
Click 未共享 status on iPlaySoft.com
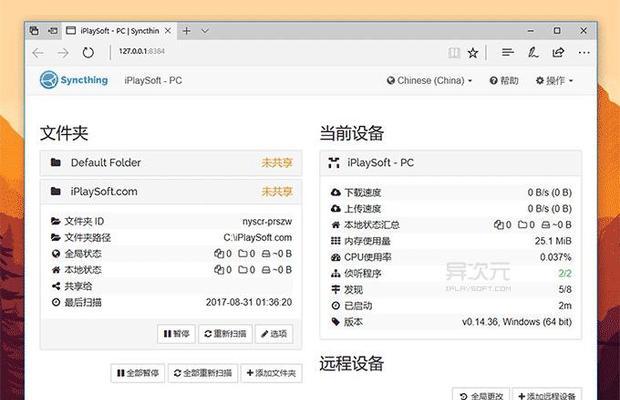[x=277, y=192]
